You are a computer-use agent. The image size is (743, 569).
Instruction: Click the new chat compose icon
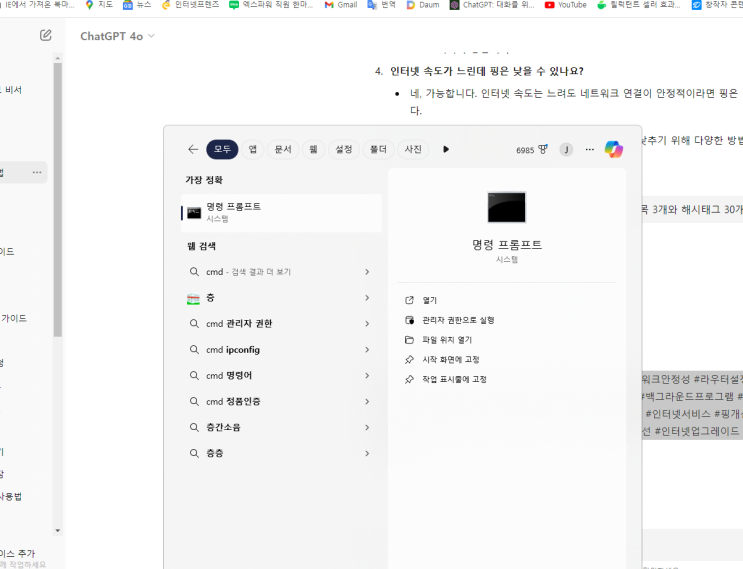click(x=45, y=35)
